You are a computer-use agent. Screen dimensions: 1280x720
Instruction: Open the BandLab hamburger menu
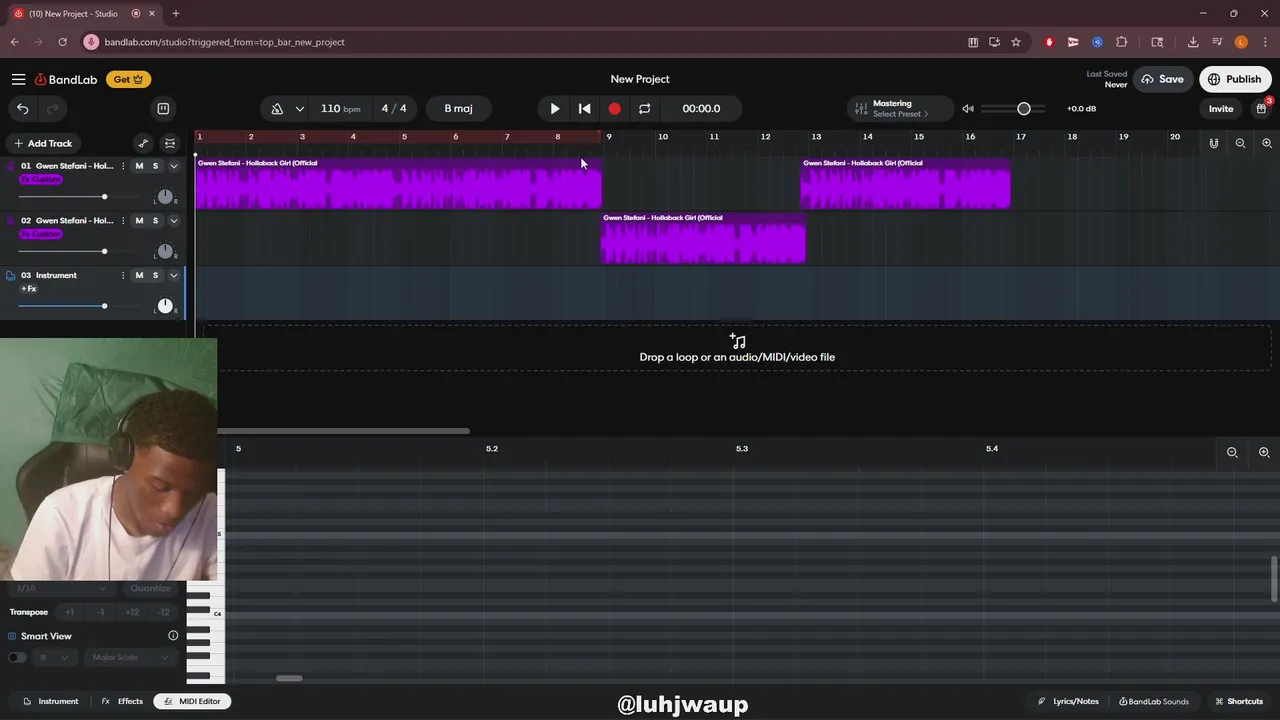[x=18, y=79]
